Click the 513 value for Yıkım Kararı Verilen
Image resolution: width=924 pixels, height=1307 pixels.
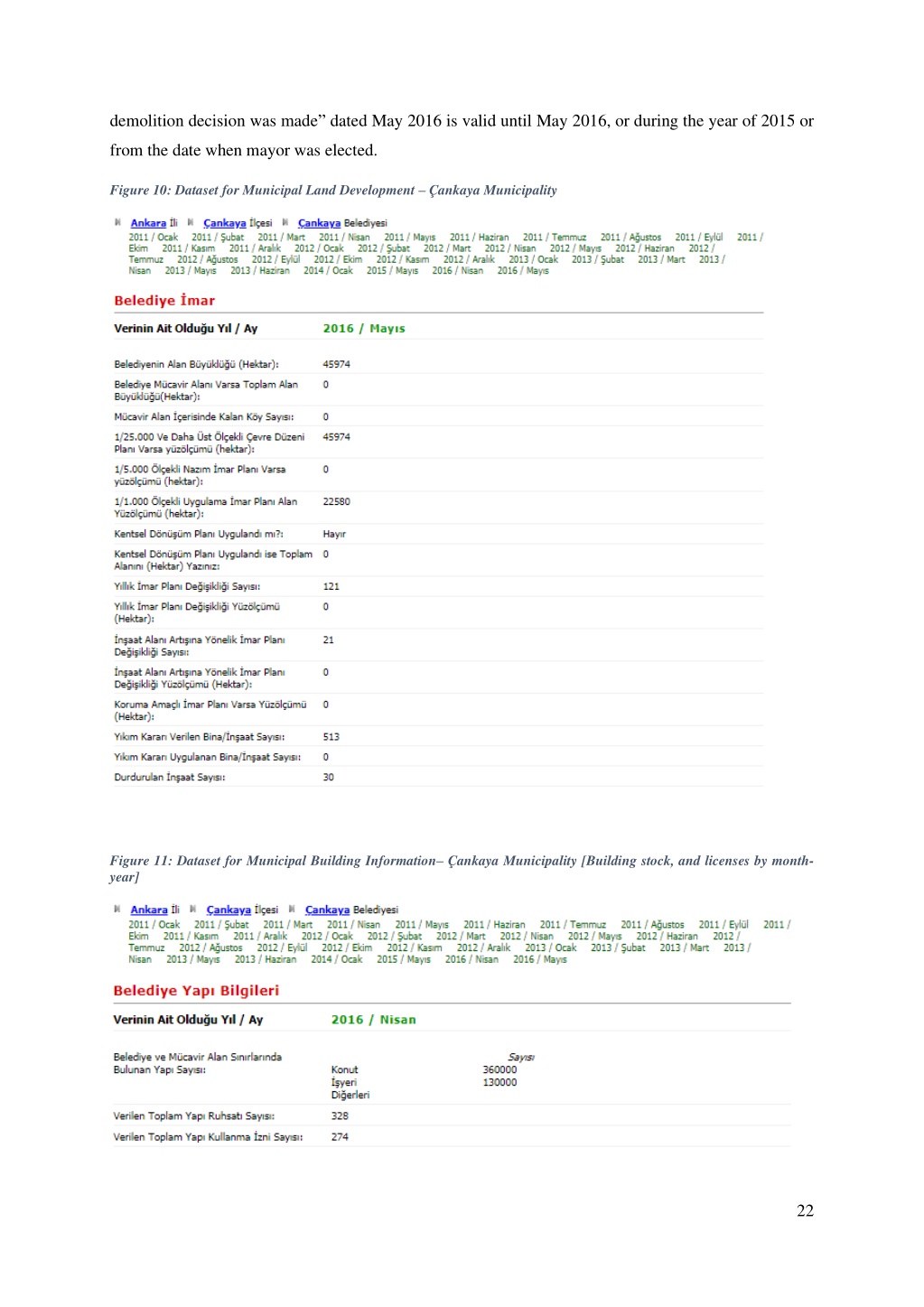click(331, 737)
